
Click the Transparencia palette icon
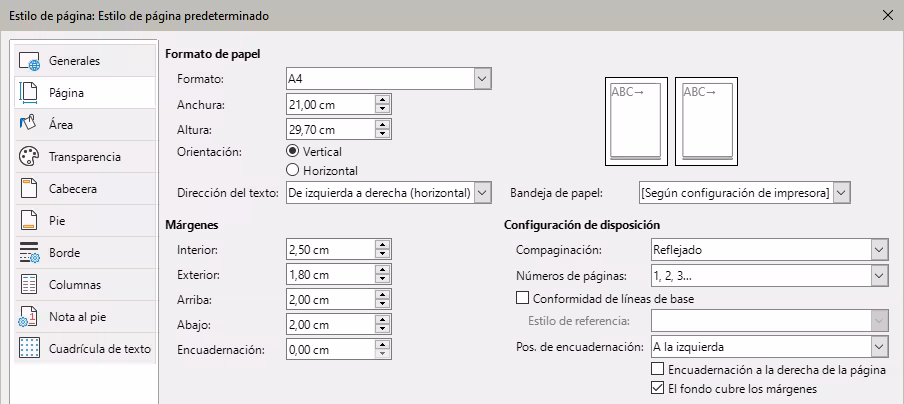click(x=28, y=157)
